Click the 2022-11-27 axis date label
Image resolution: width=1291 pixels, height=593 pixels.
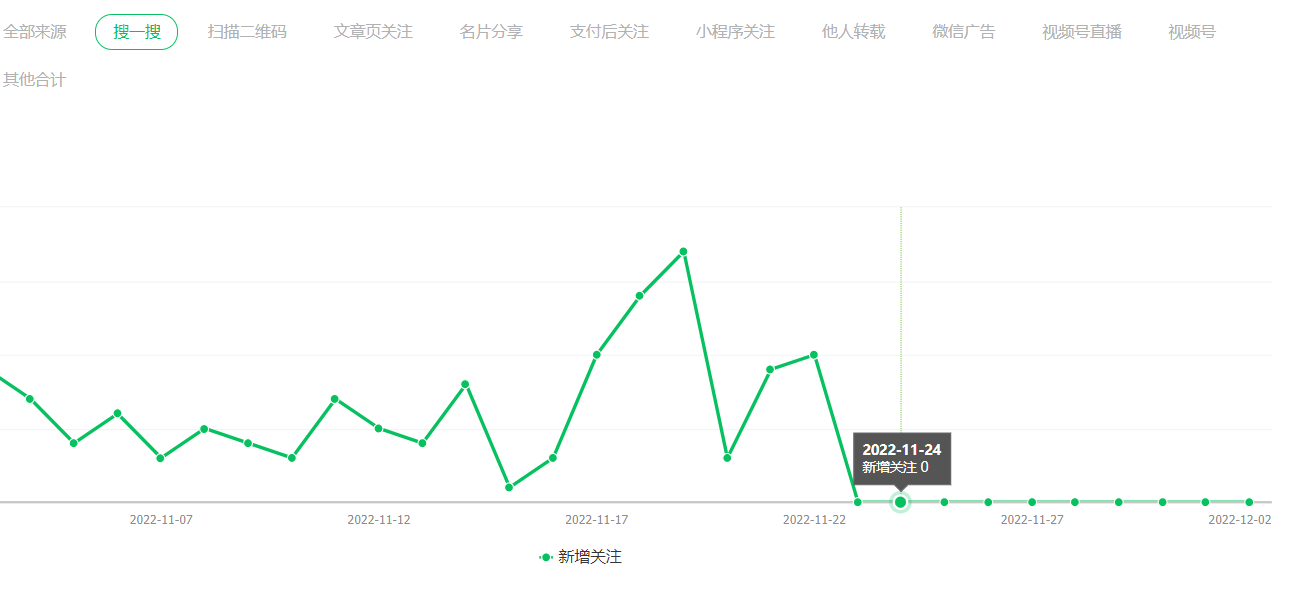[x=1032, y=520]
